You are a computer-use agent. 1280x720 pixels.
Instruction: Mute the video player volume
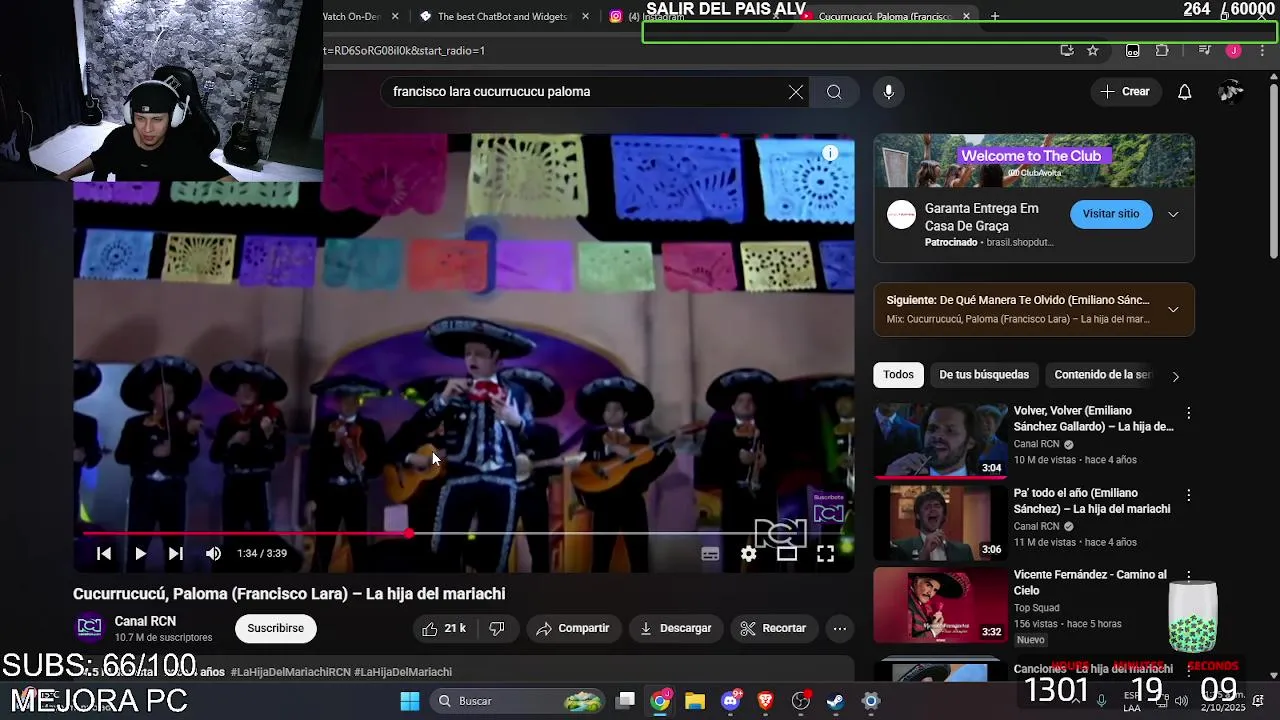click(213, 553)
